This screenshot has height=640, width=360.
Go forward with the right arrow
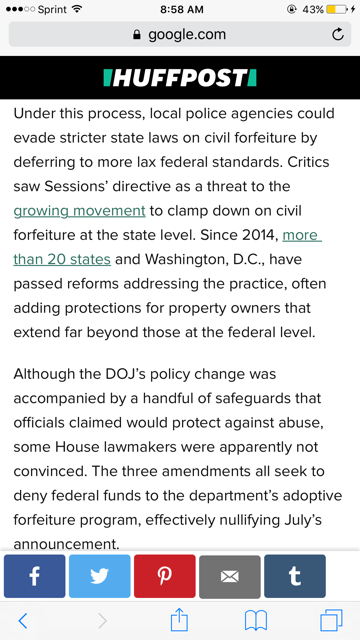pyautogui.click(x=102, y=621)
